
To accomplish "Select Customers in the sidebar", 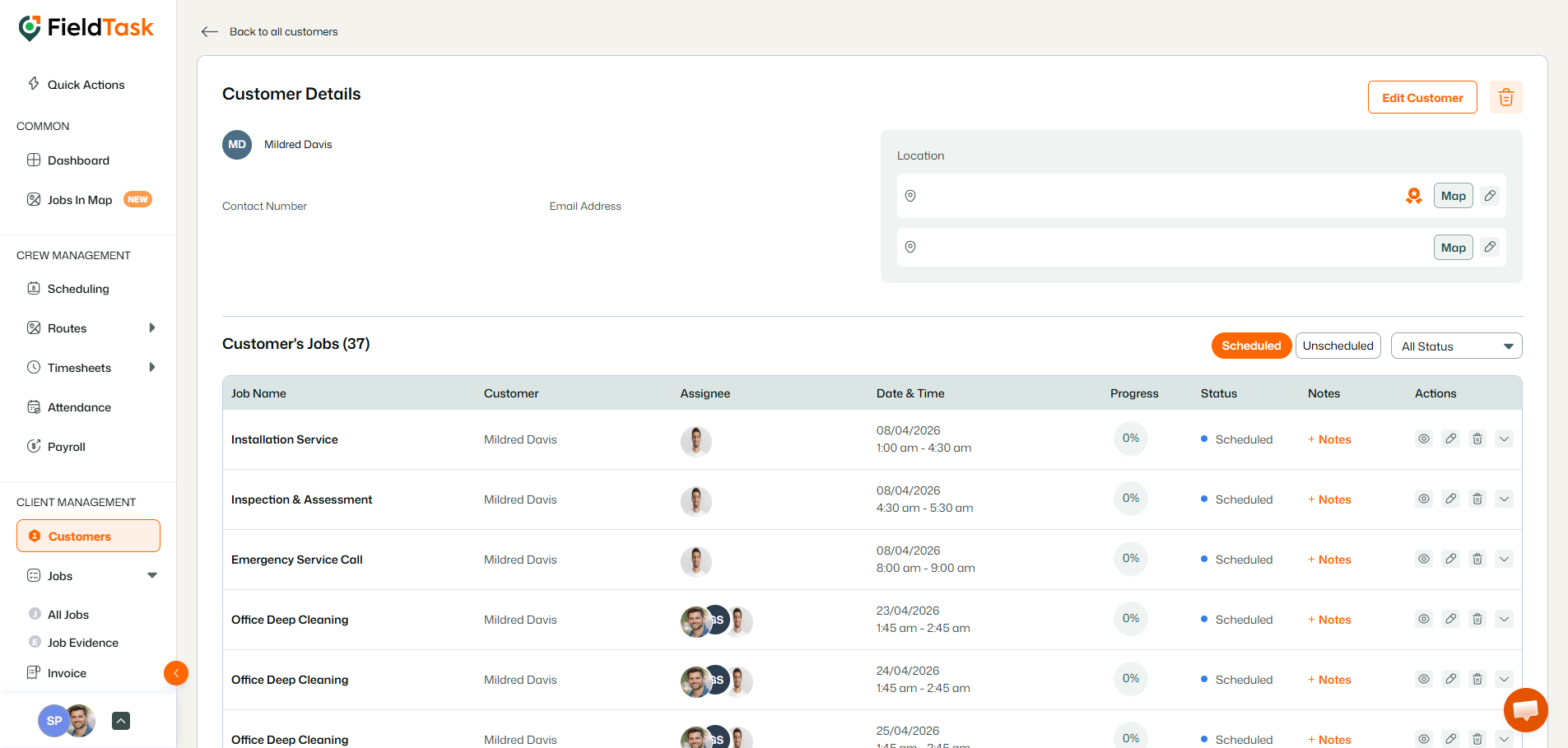I will point(88,536).
